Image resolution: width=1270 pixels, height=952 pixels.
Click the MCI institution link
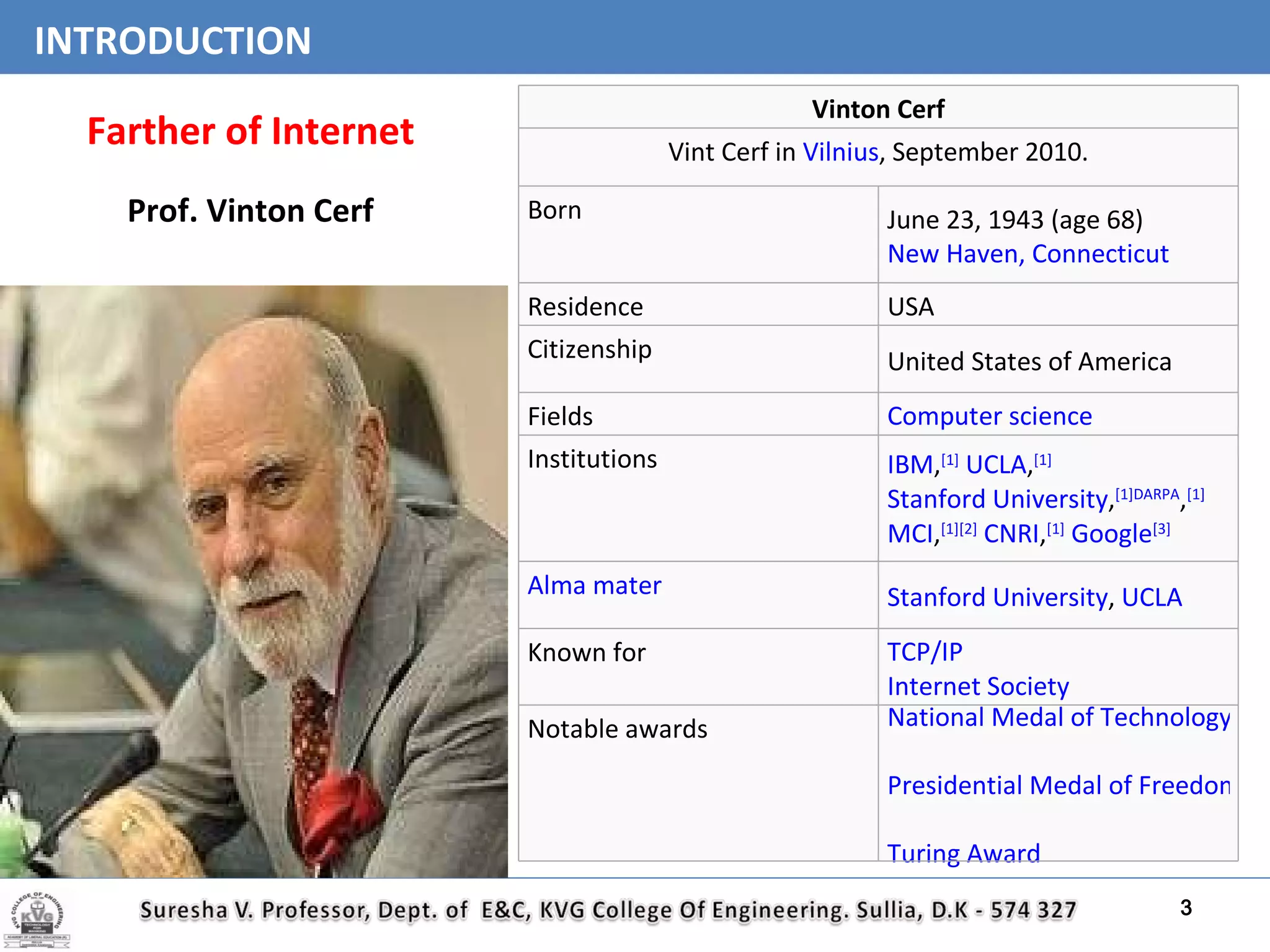click(x=909, y=534)
